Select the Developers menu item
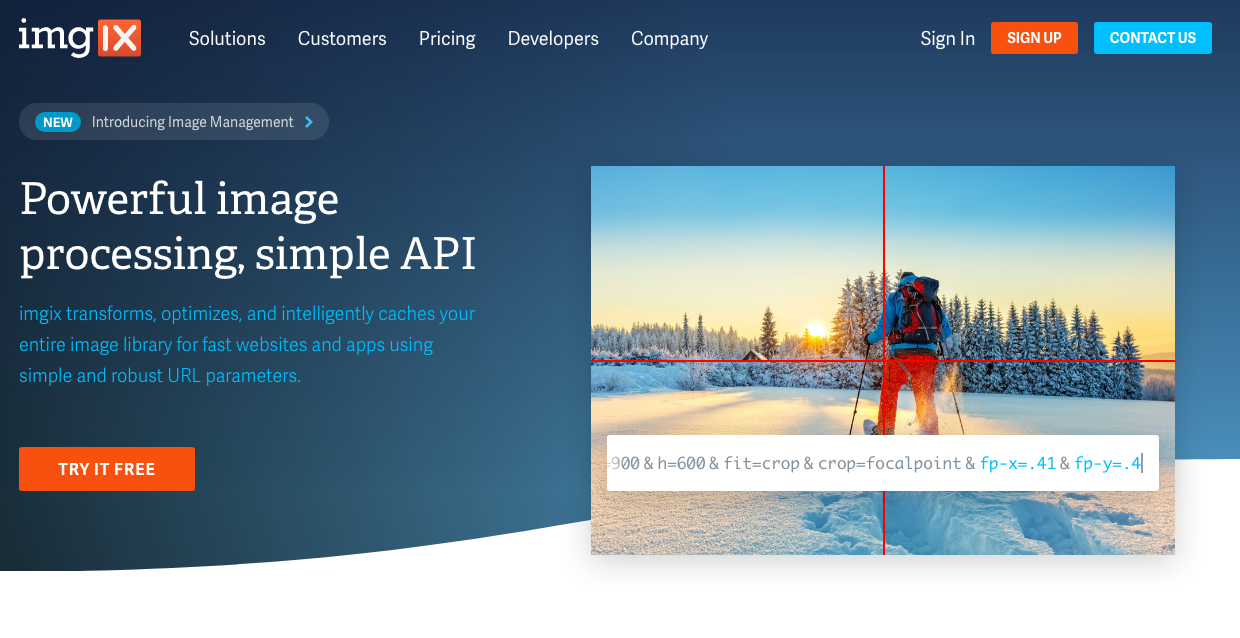Viewport: 1240px width, 638px height. [x=553, y=39]
